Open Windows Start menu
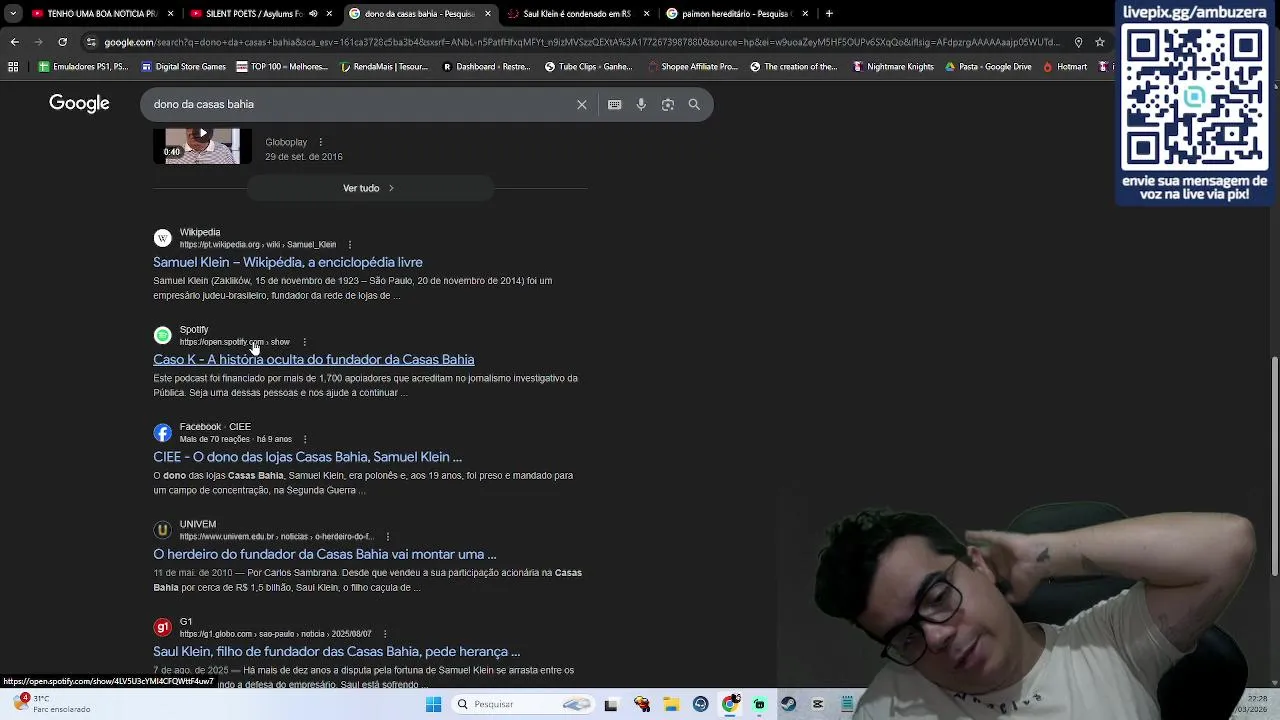This screenshot has height=720, width=1280. (x=433, y=704)
